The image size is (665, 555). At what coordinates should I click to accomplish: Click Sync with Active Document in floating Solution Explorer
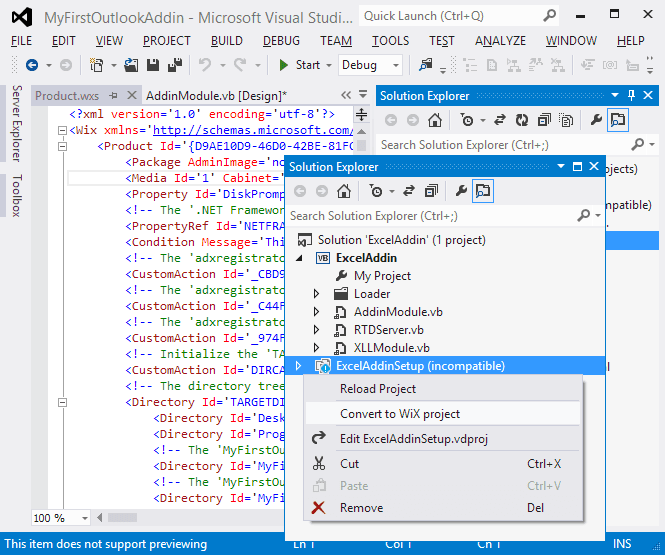point(409,191)
